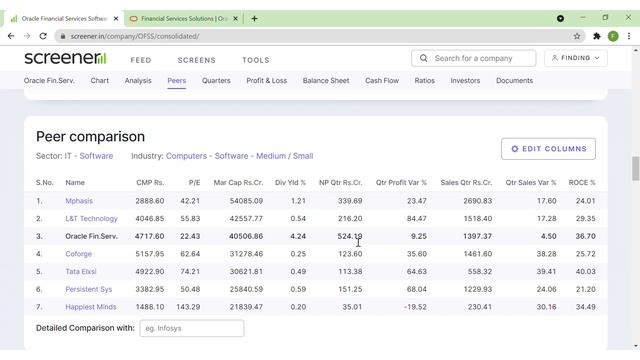Image resolution: width=640 pixels, height=360 pixels.
Task: Click the P/E column header
Action: tap(194, 182)
